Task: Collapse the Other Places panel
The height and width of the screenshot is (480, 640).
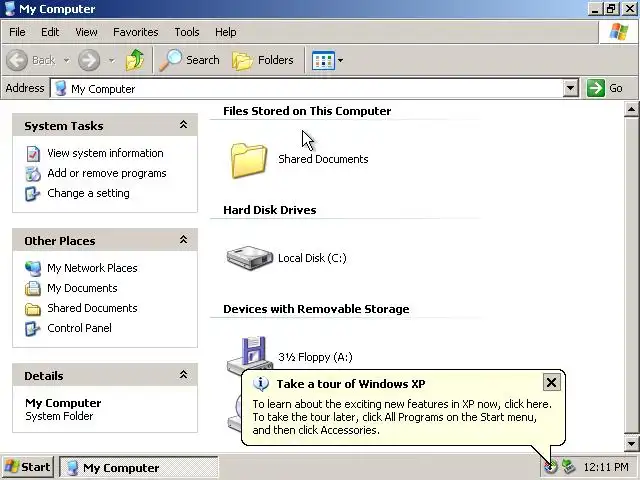Action: [183, 240]
